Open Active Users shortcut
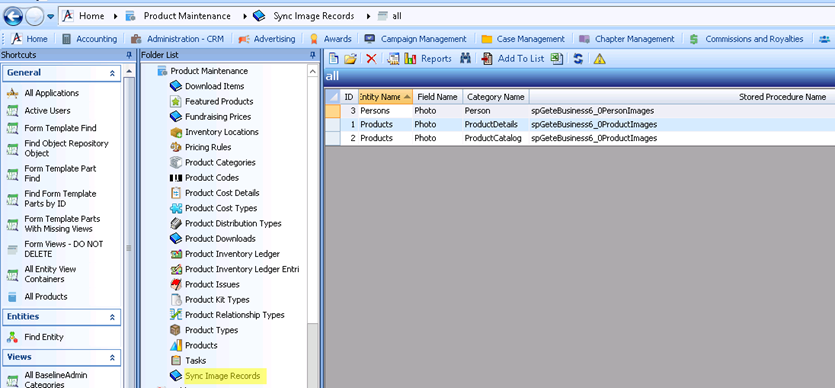Screen dimensions: 835x388 click(47, 111)
